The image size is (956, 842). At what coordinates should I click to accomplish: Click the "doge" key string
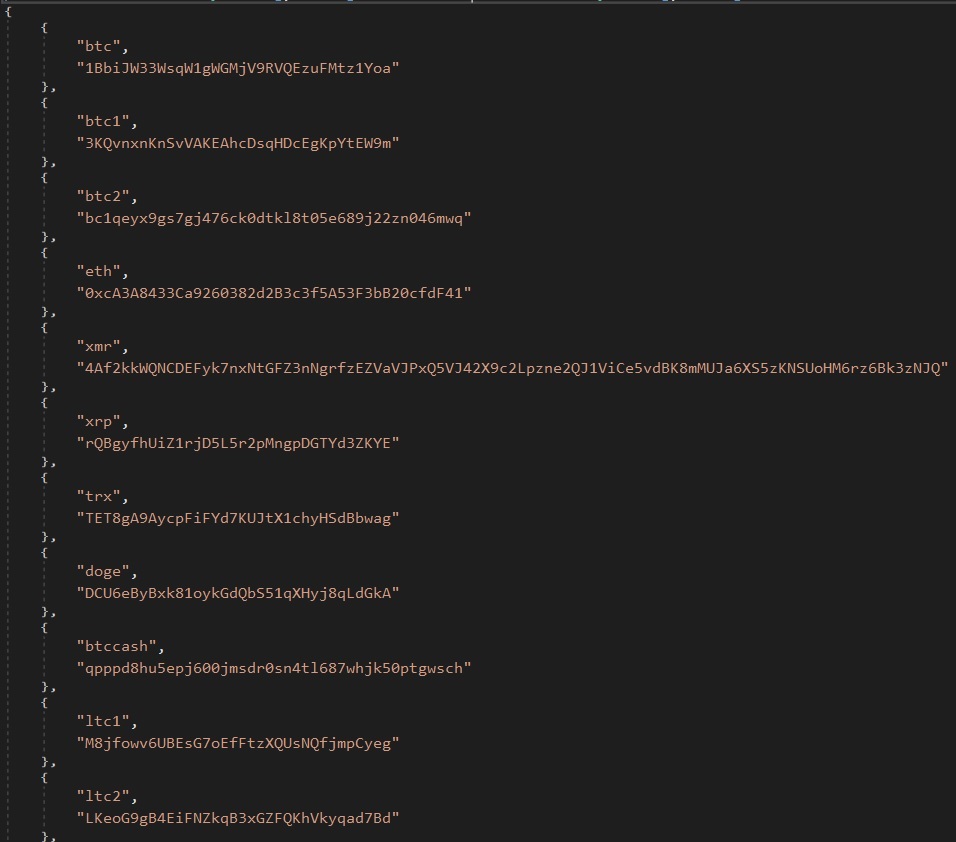tap(103, 571)
